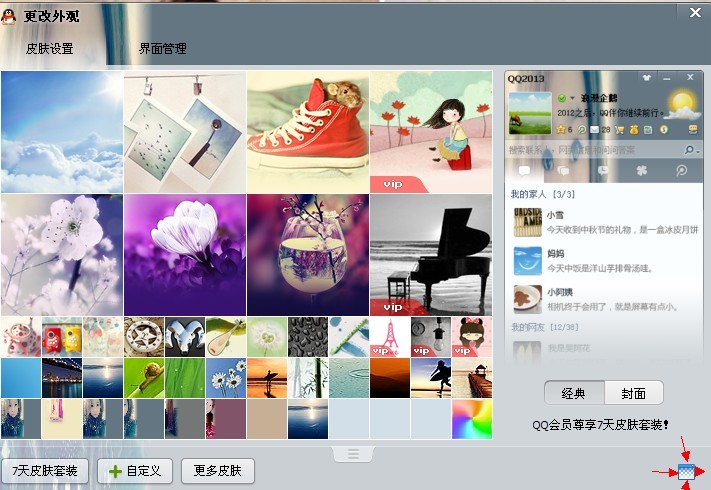Select the magnifier search tab in the preview tab row
Image resolution: width=711 pixels, height=490 pixels.
click(681, 171)
